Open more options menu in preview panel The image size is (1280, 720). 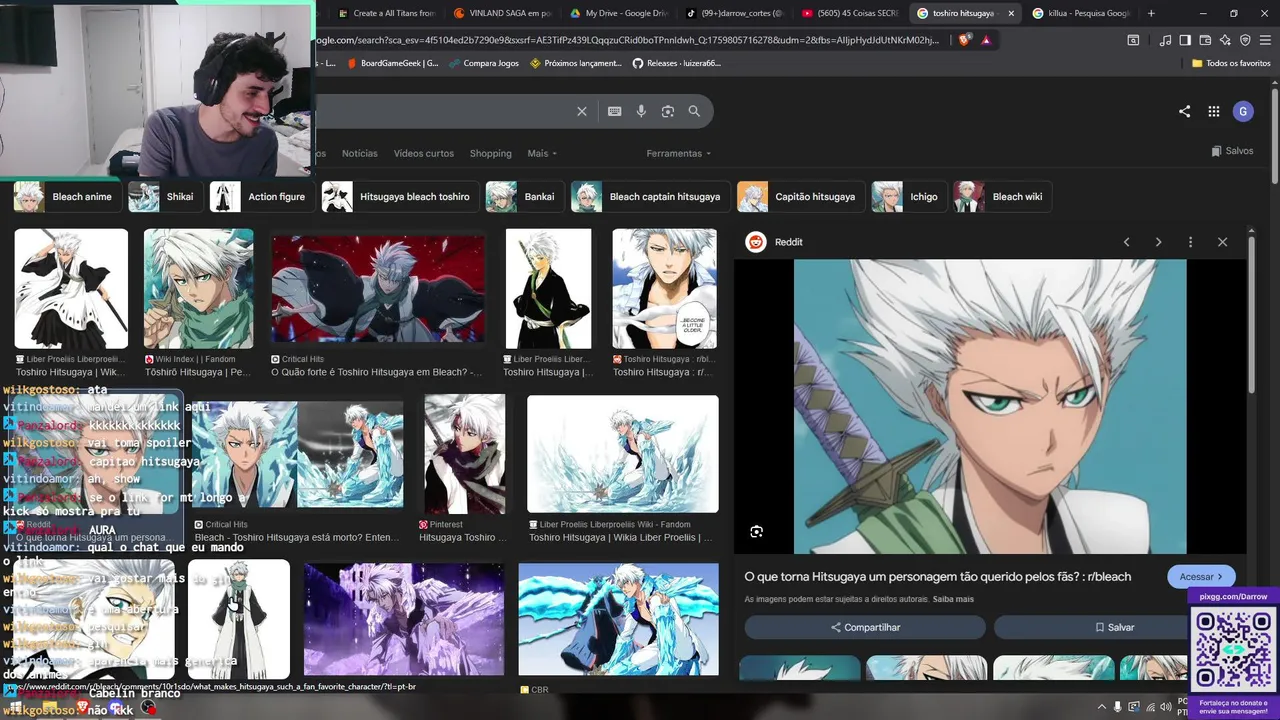click(1190, 242)
